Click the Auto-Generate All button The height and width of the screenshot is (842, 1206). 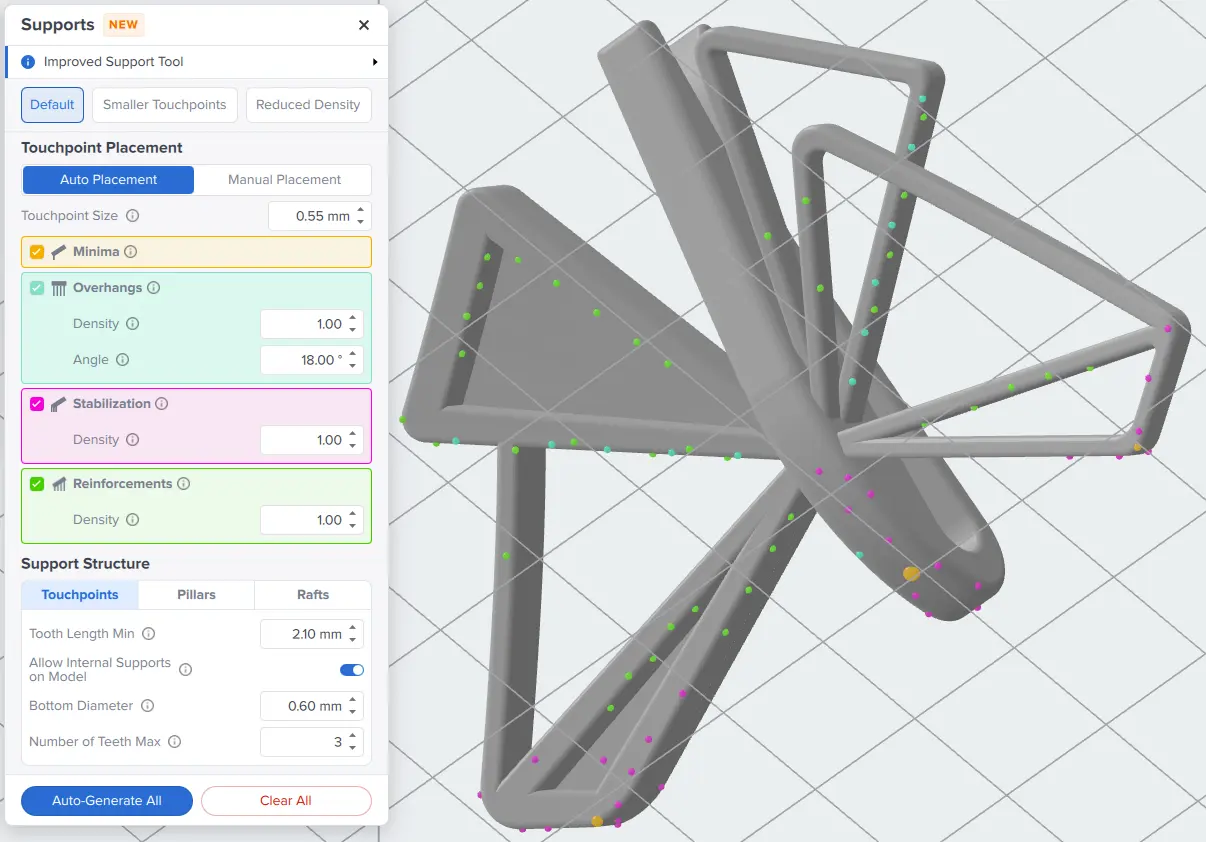pyautogui.click(x=107, y=801)
